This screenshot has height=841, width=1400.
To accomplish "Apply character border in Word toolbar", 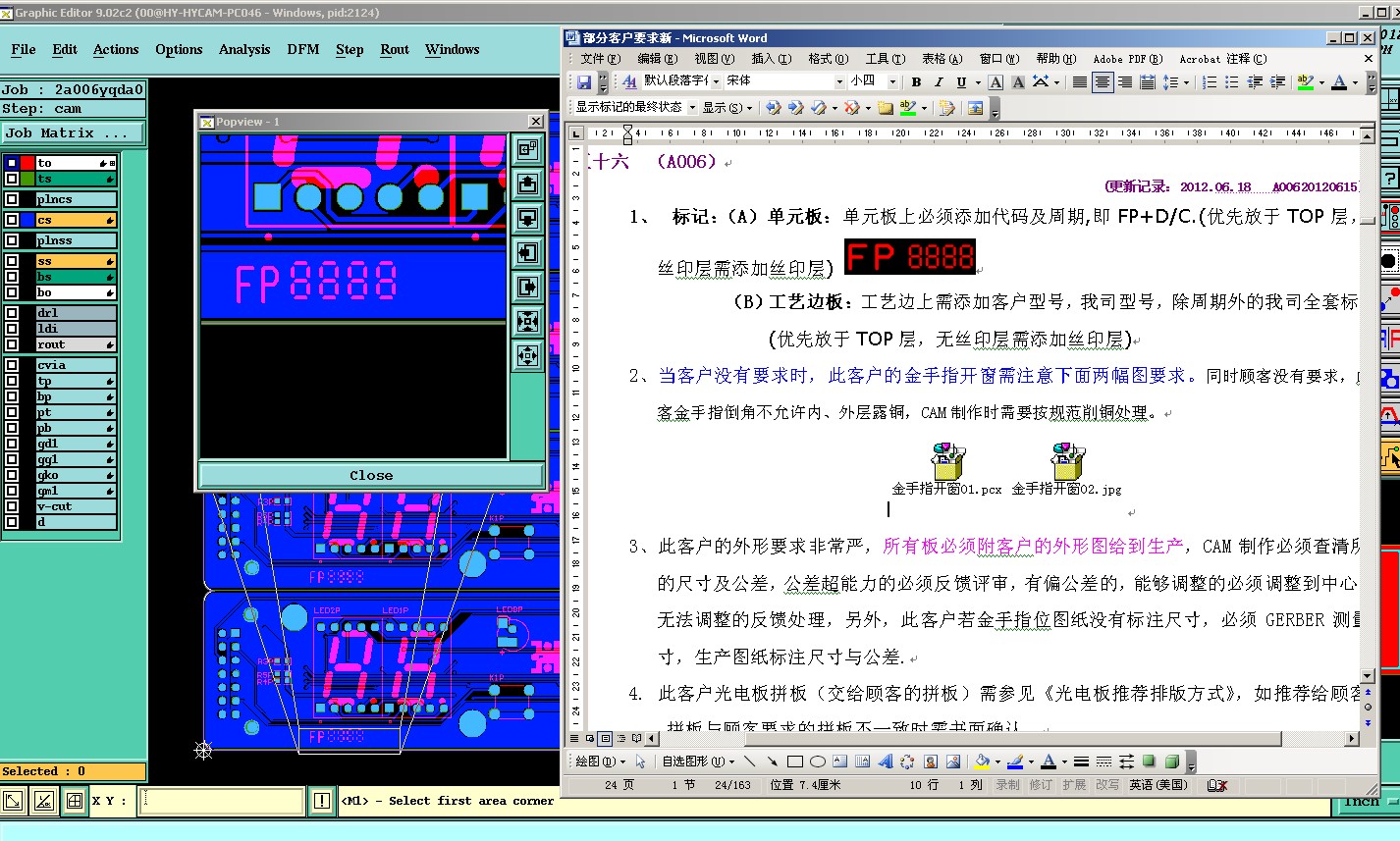I will [996, 82].
